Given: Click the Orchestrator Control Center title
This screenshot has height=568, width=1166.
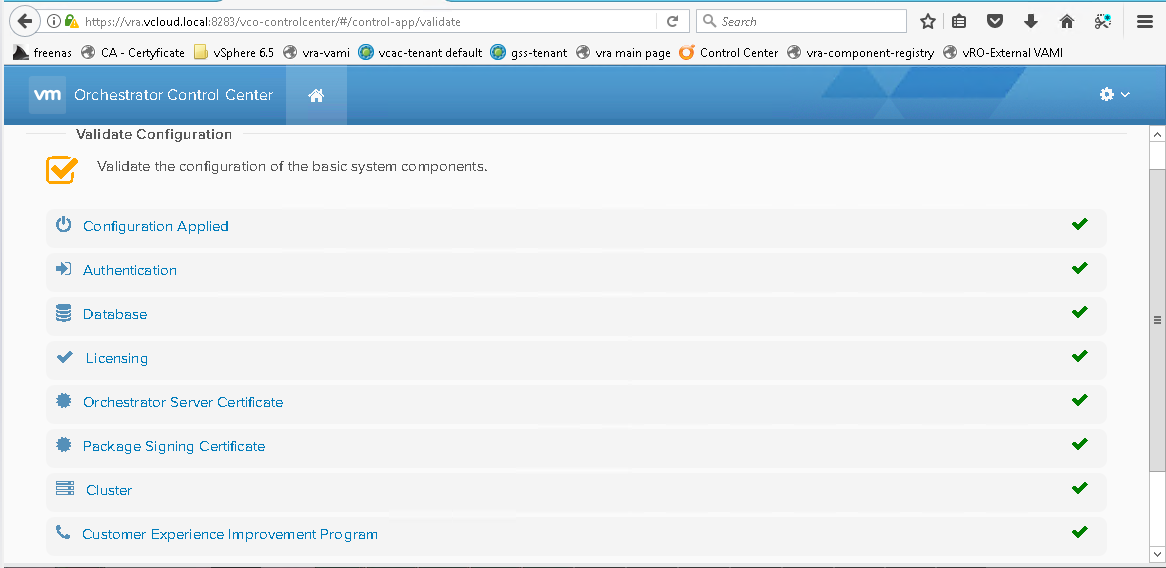Looking at the screenshot, I should (173, 95).
